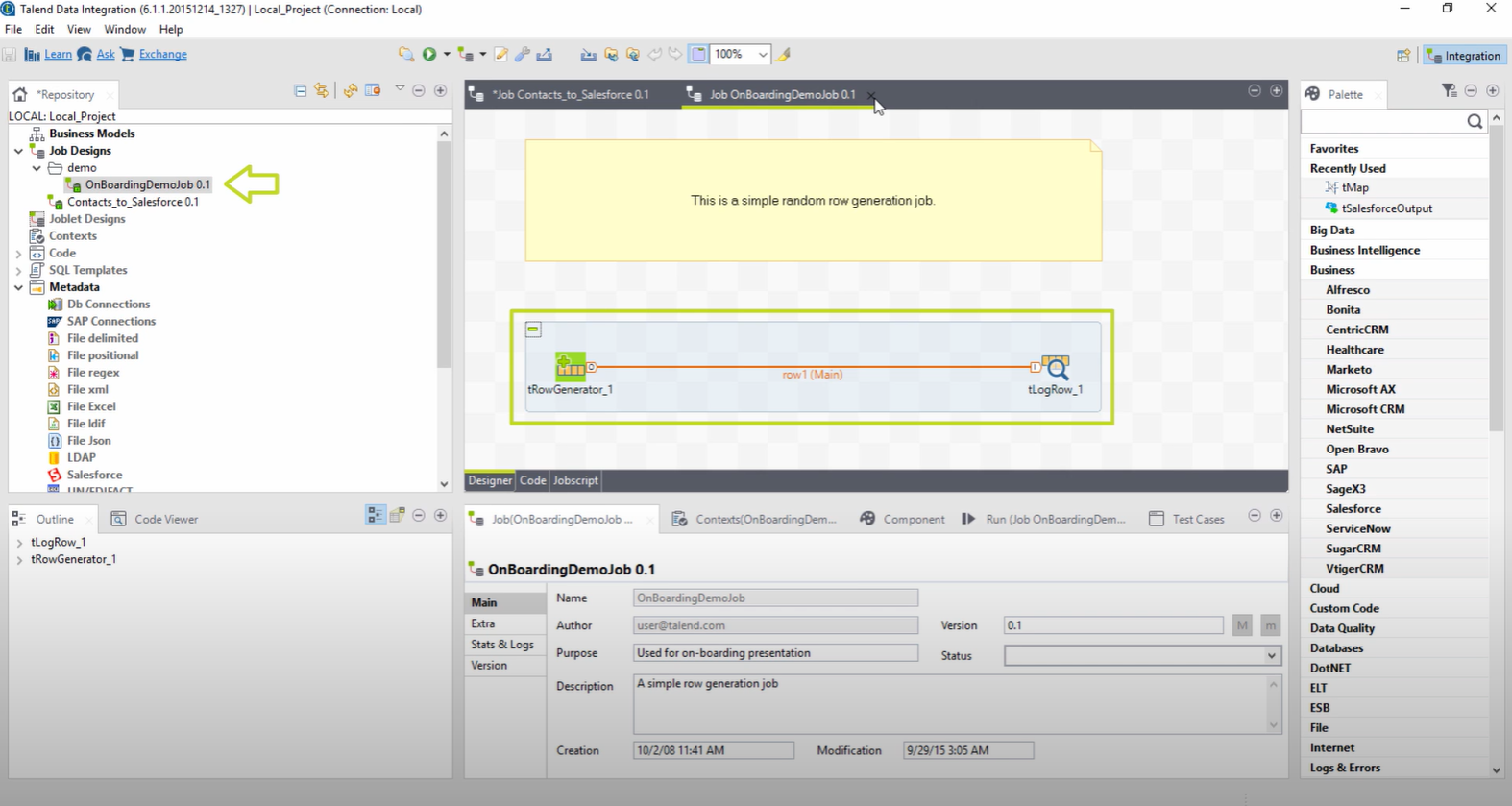Screen dimensions: 1512x806
Task: Collapse the Job Designs tree node
Action: point(19,151)
